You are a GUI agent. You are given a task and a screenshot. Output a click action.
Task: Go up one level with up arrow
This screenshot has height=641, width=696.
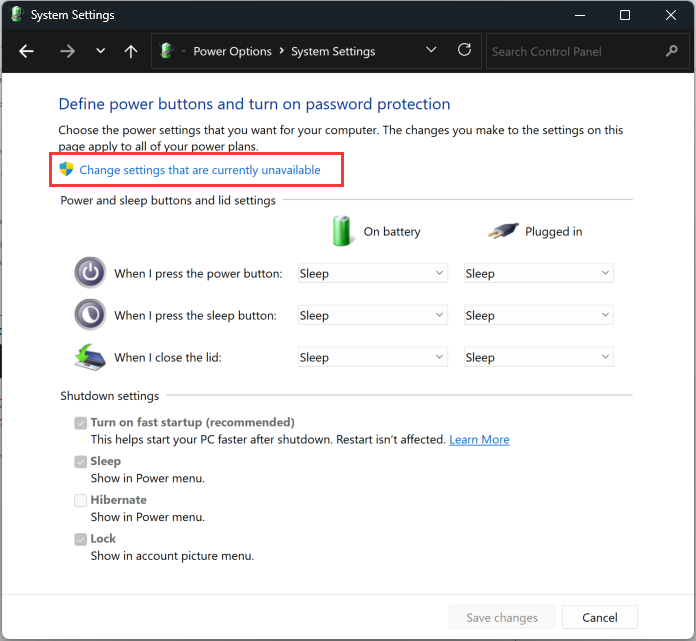(x=130, y=51)
